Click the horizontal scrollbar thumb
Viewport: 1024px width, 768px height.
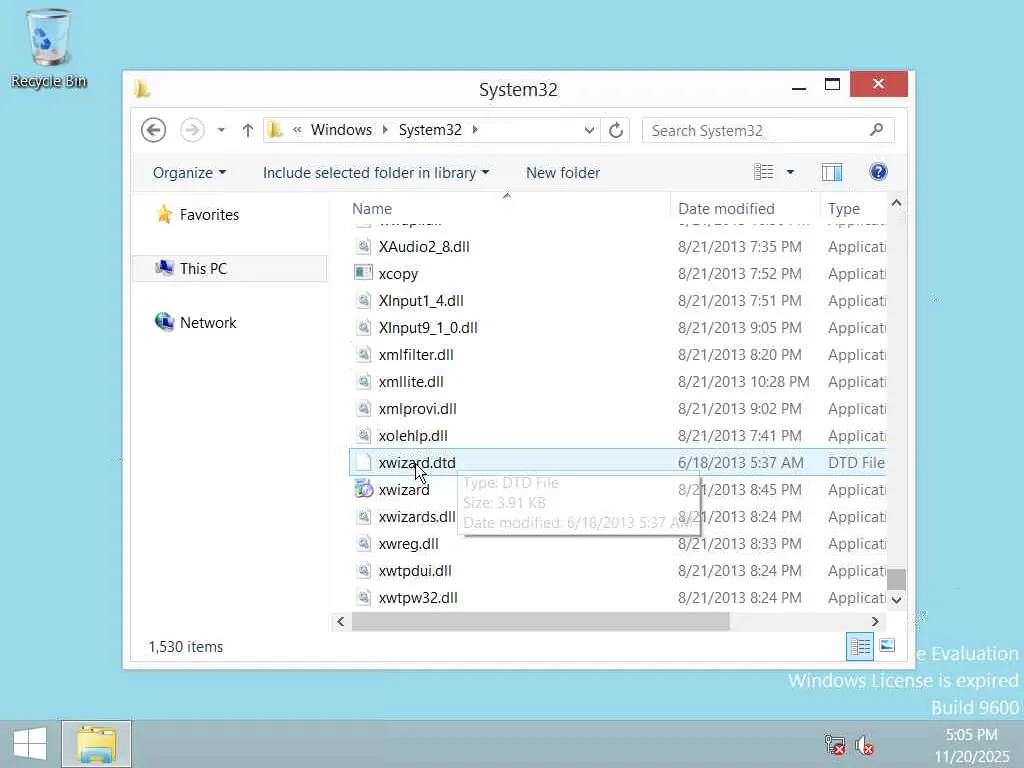pos(540,622)
